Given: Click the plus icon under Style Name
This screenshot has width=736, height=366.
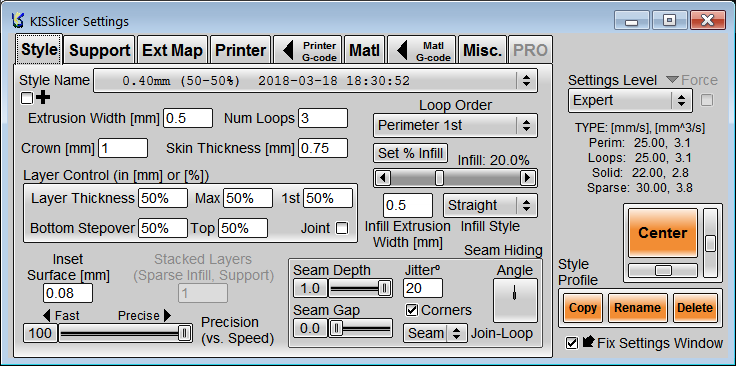Looking at the screenshot, I should [44, 98].
